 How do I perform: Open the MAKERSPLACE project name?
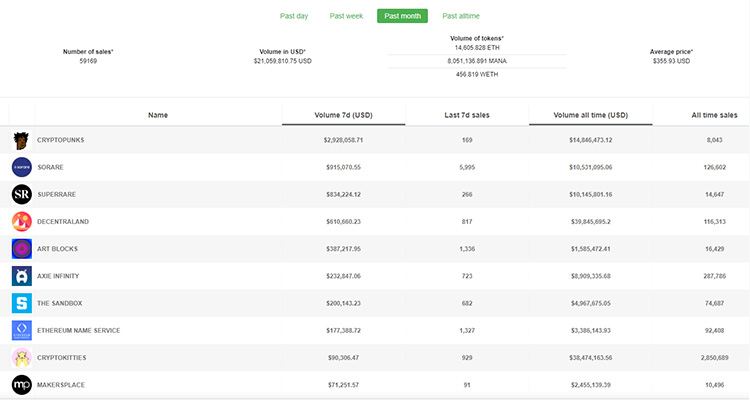tap(61, 385)
